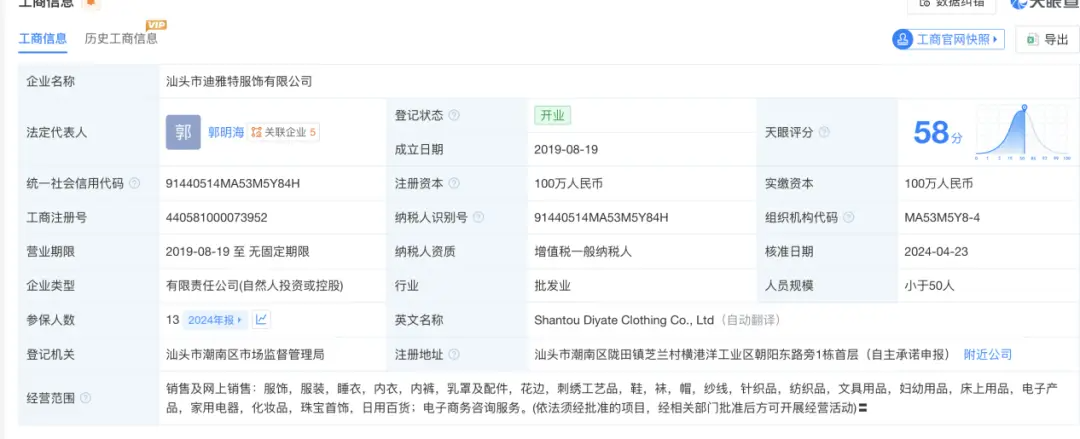Click help icon next to 天眼评分

(x=824, y=132)
